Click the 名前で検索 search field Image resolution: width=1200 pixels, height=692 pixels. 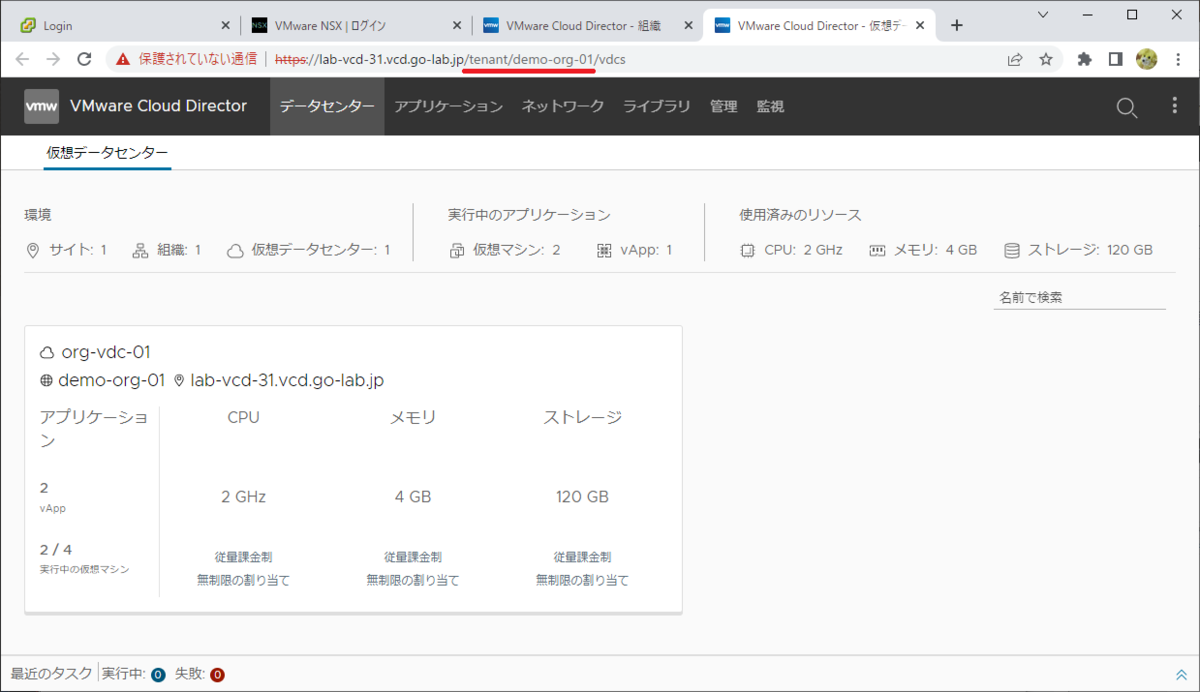point(1080,298)
